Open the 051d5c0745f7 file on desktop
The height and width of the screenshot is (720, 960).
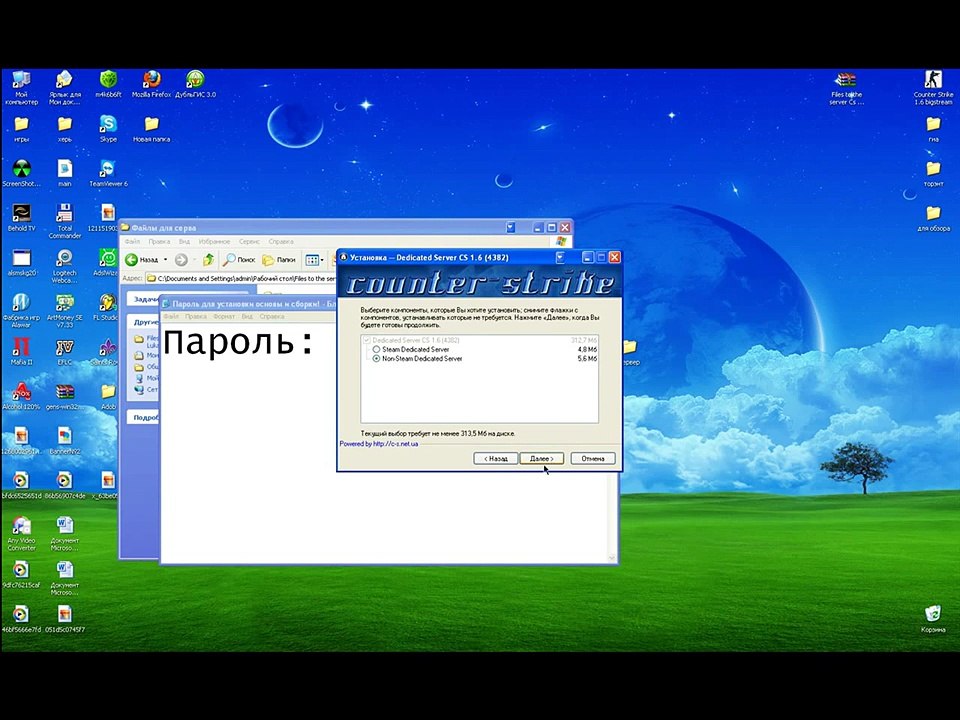pos(65,619)
